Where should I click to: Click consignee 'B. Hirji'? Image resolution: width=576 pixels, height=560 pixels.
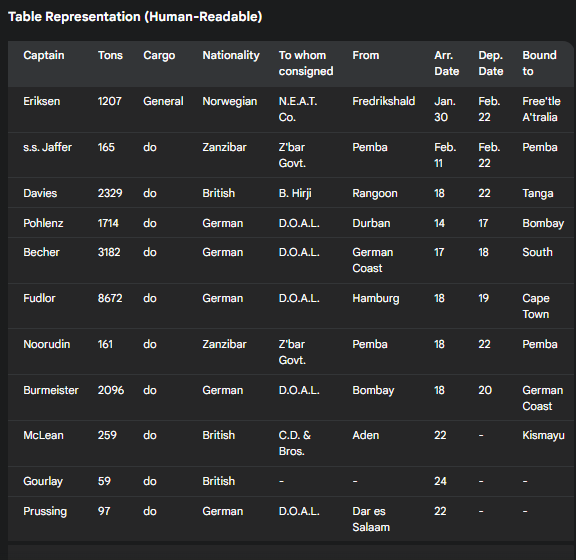pos(295,193)
